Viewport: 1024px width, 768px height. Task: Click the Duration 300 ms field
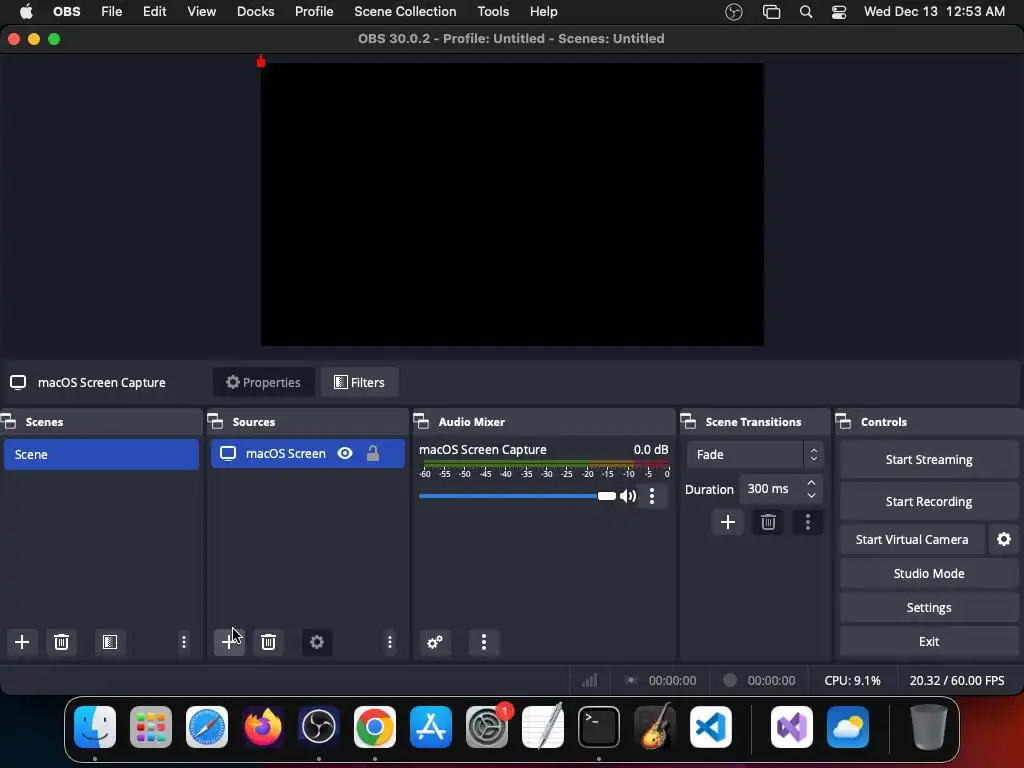pyautogui.click(x=780, y=488)
